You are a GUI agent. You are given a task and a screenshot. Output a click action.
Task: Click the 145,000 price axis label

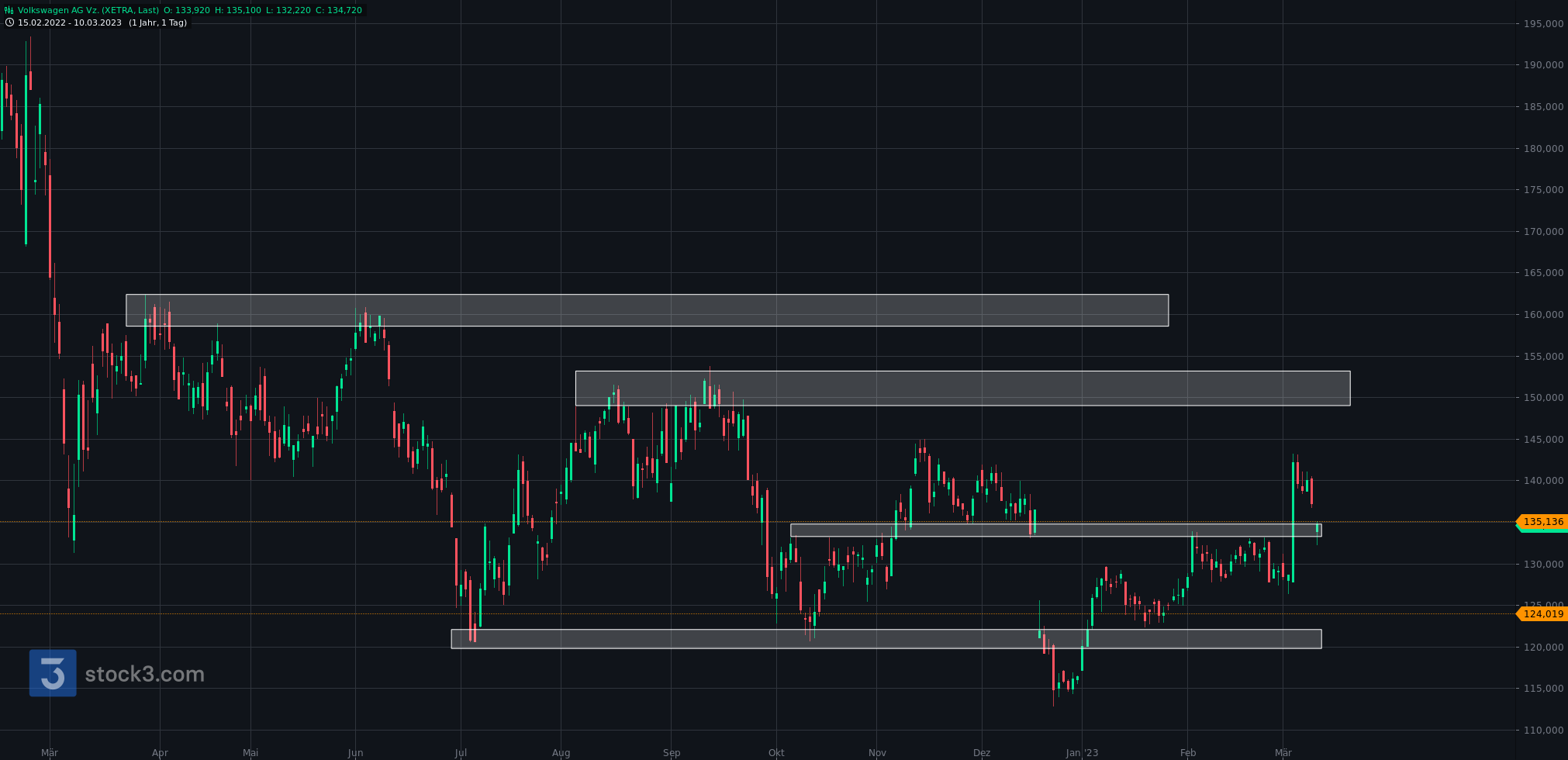[1543, 440]
